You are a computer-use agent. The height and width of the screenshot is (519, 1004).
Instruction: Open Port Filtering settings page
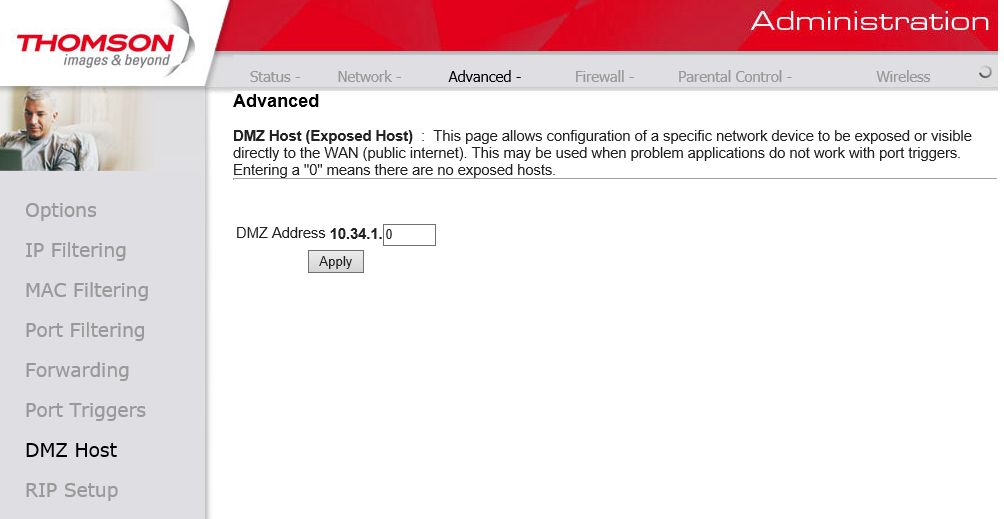click(x=85, y=331)
